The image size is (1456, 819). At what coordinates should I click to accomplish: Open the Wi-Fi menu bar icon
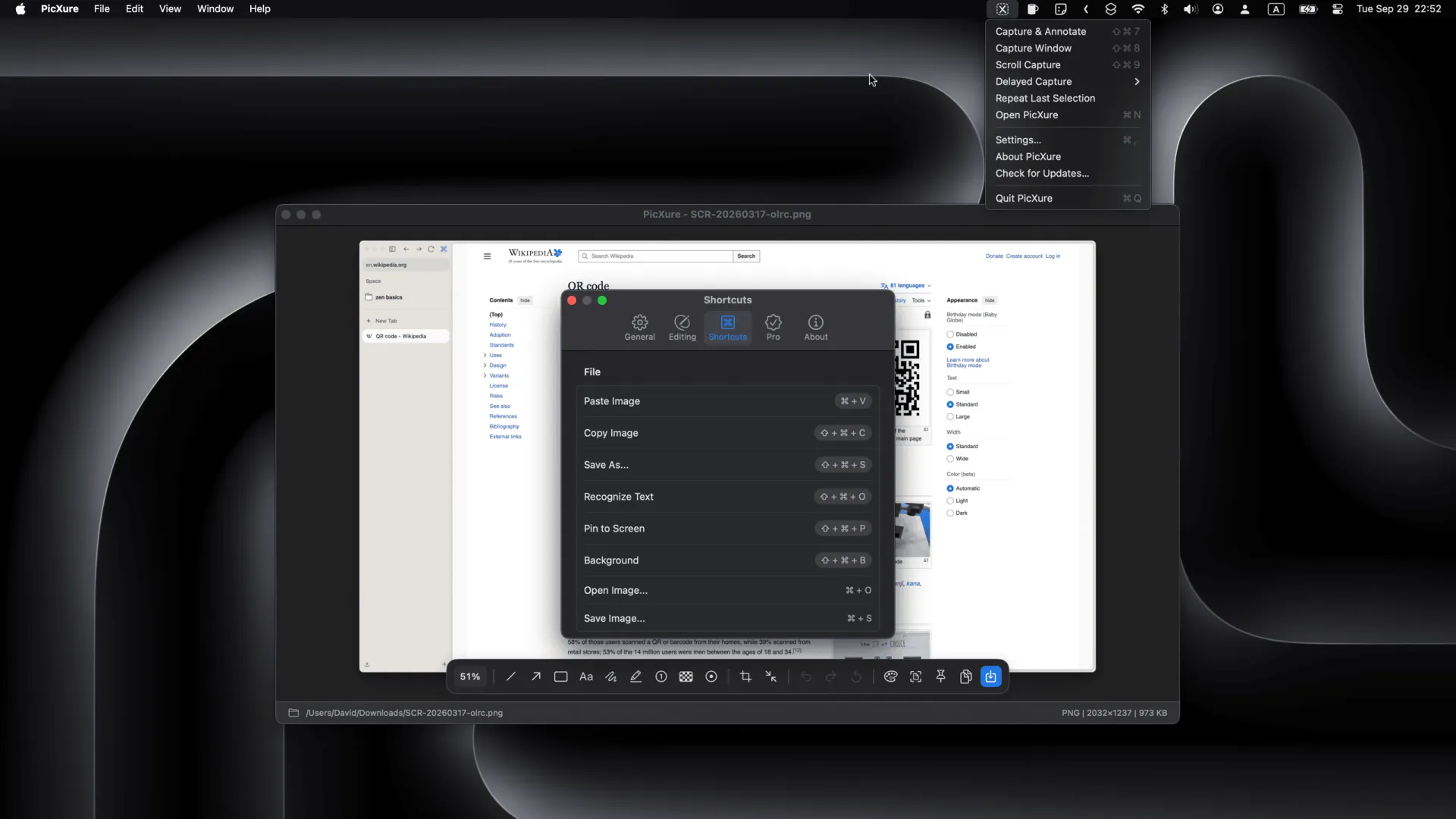tap(1137, 9)
